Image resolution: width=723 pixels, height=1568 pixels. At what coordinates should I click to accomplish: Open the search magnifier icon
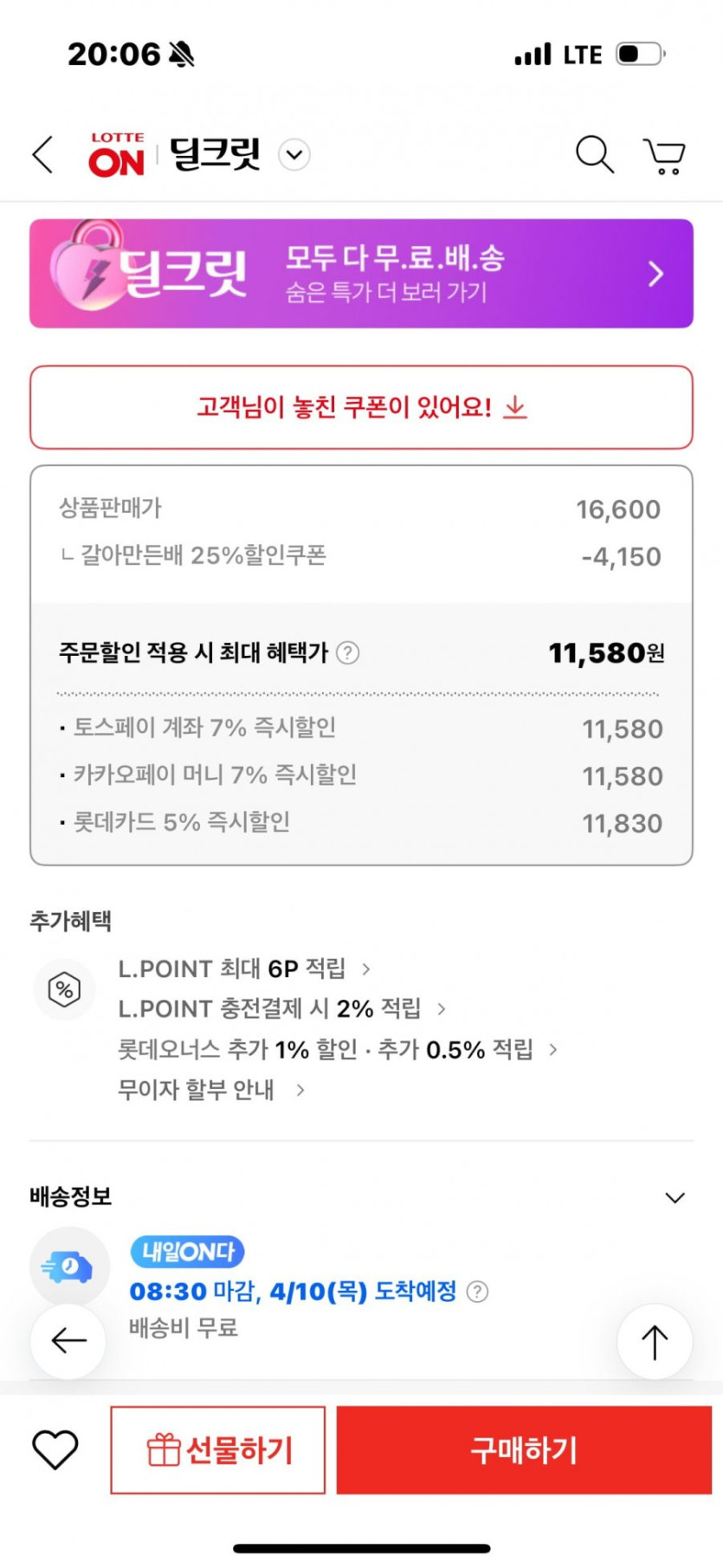click(x=594, y=155)
